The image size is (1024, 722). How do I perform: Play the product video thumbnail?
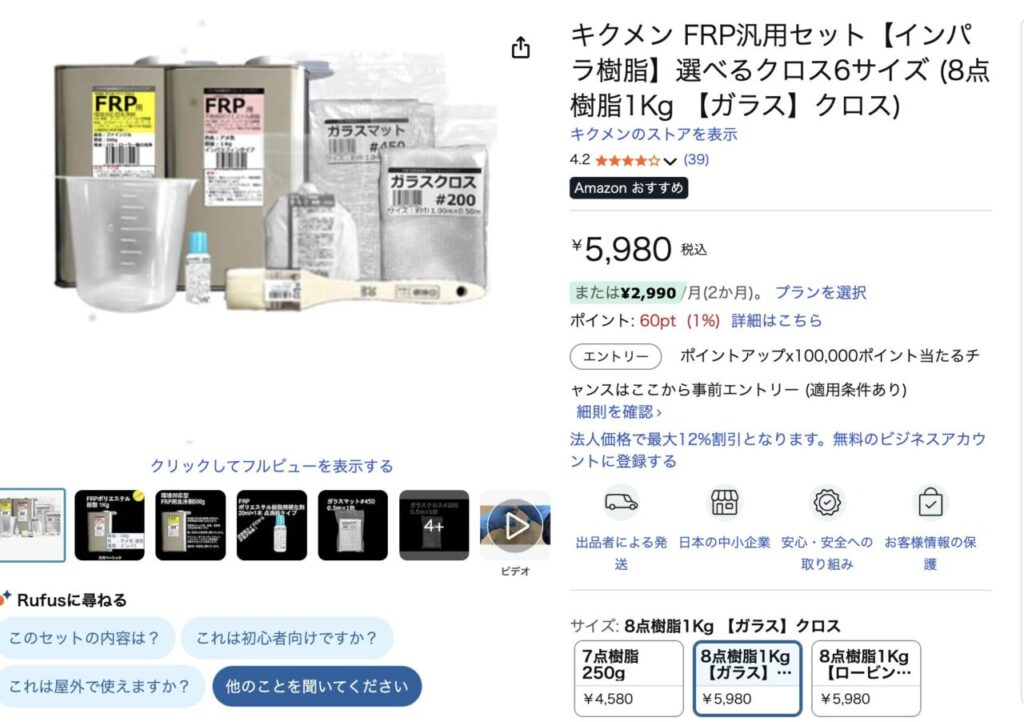click(x=515, y=526)
